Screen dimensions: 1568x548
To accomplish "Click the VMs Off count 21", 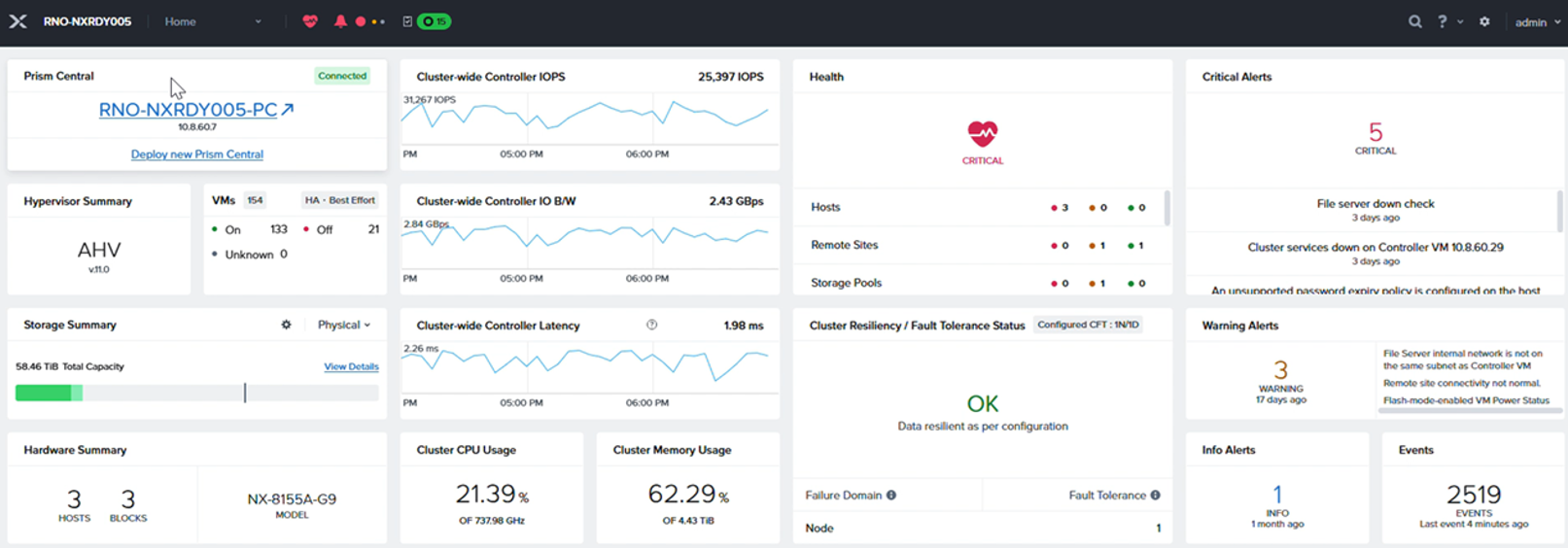I will pos(373,229).
